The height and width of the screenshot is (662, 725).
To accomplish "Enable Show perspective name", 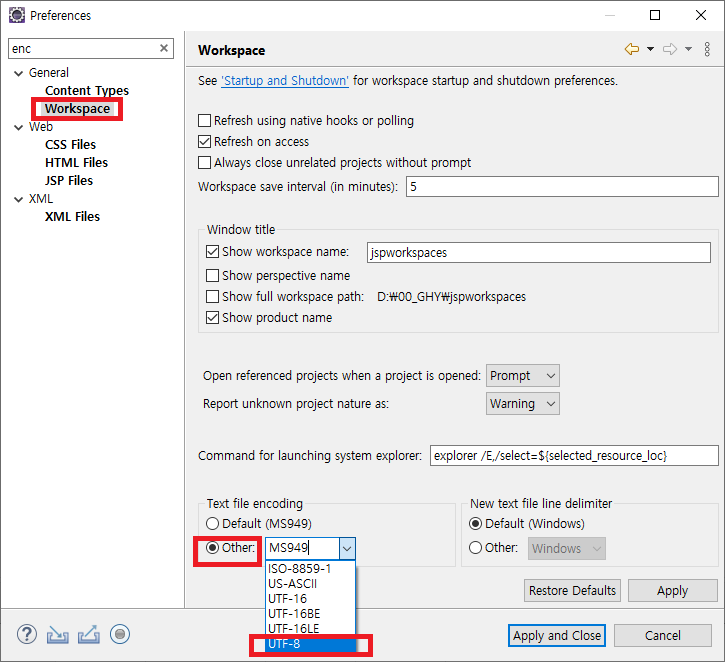I will tap(212, 276).
